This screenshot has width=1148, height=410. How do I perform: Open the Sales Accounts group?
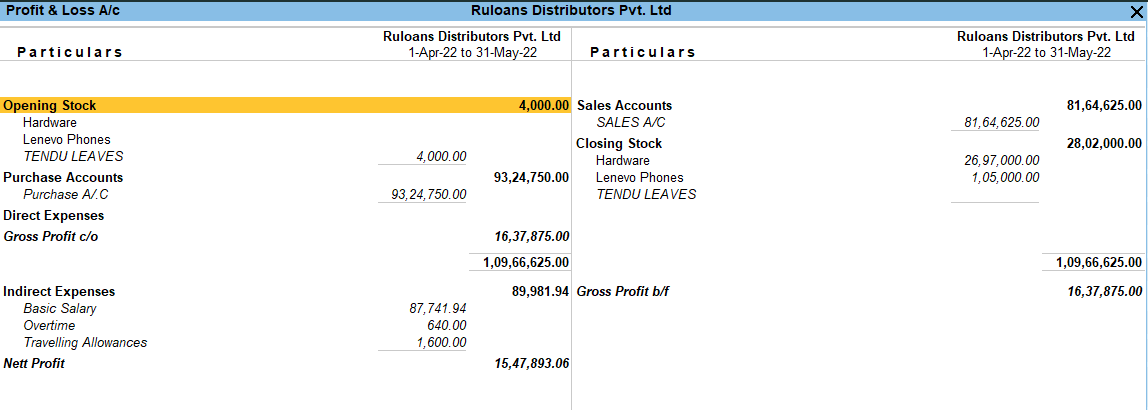tap(625, 105)
